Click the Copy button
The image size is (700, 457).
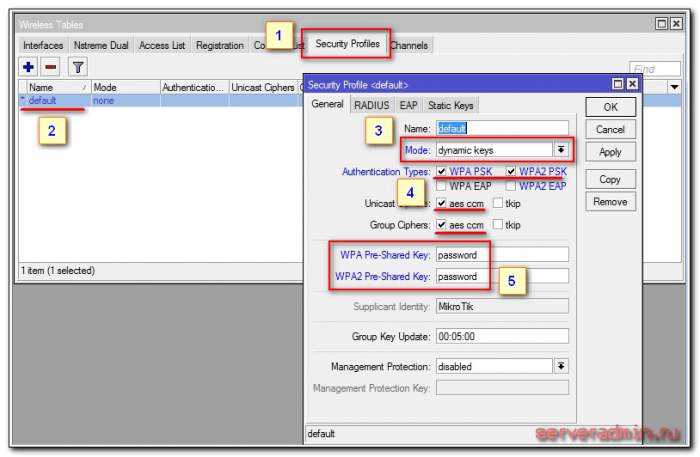click(x=610, y=180)
